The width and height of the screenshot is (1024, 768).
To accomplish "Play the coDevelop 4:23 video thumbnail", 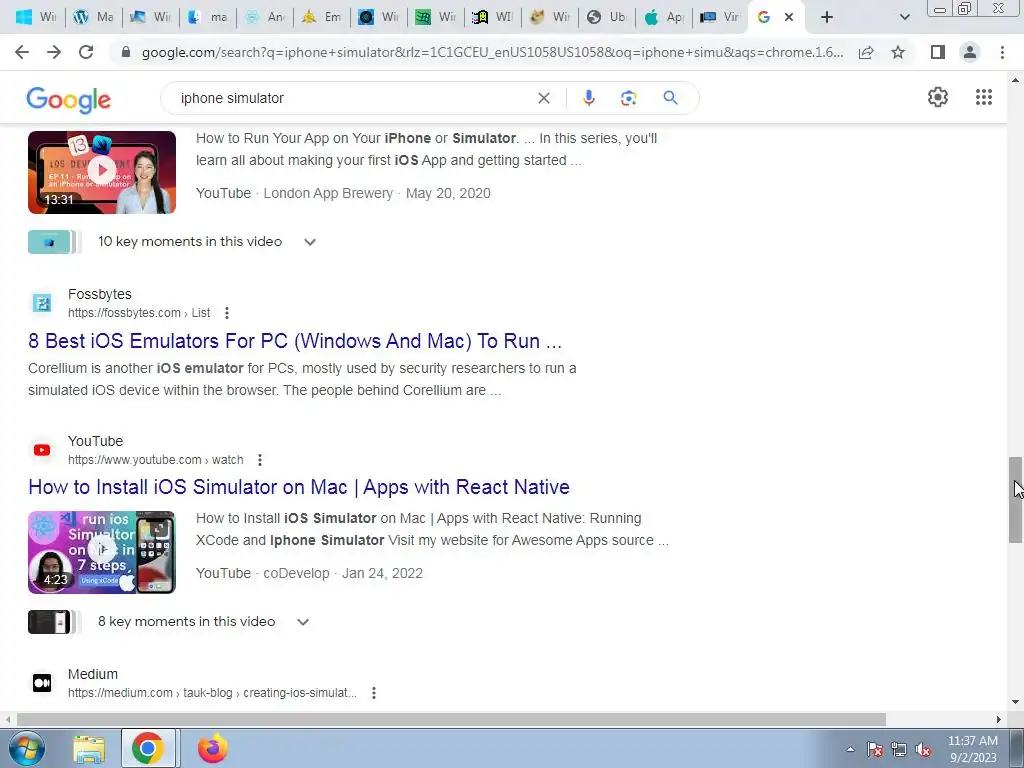I will point(102,552).
